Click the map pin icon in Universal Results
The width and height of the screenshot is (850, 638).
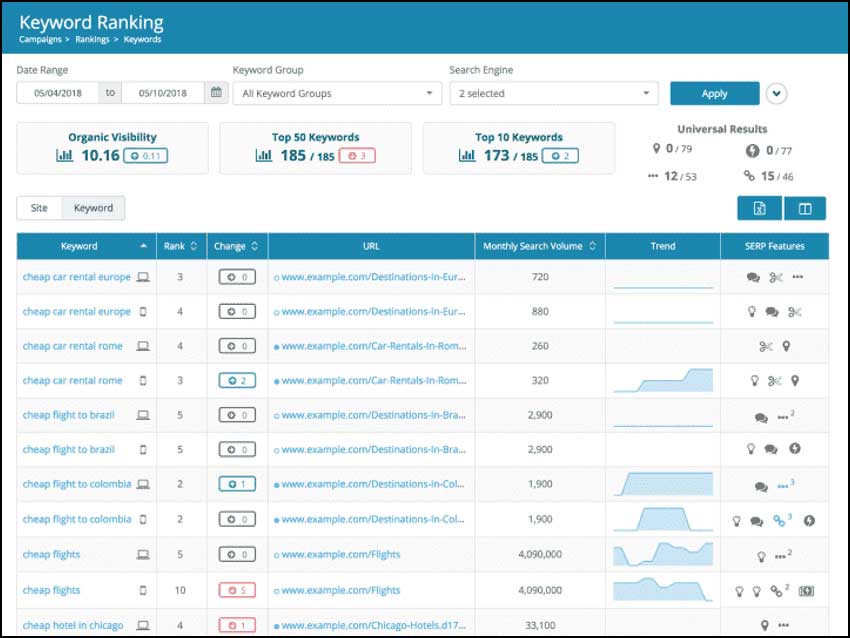click(655, 150)
